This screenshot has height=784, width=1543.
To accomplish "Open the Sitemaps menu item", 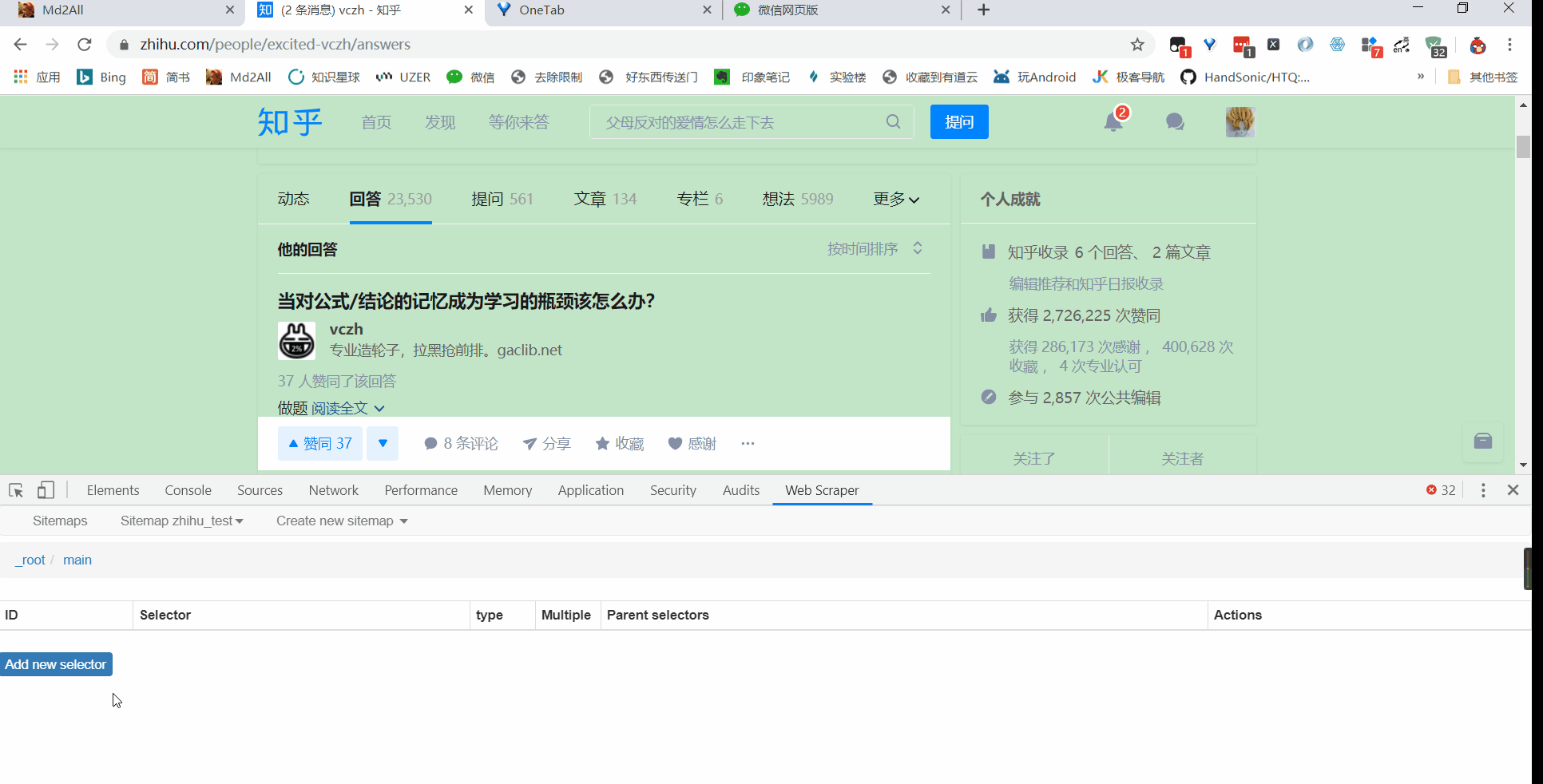I will [x=60, y=521].
